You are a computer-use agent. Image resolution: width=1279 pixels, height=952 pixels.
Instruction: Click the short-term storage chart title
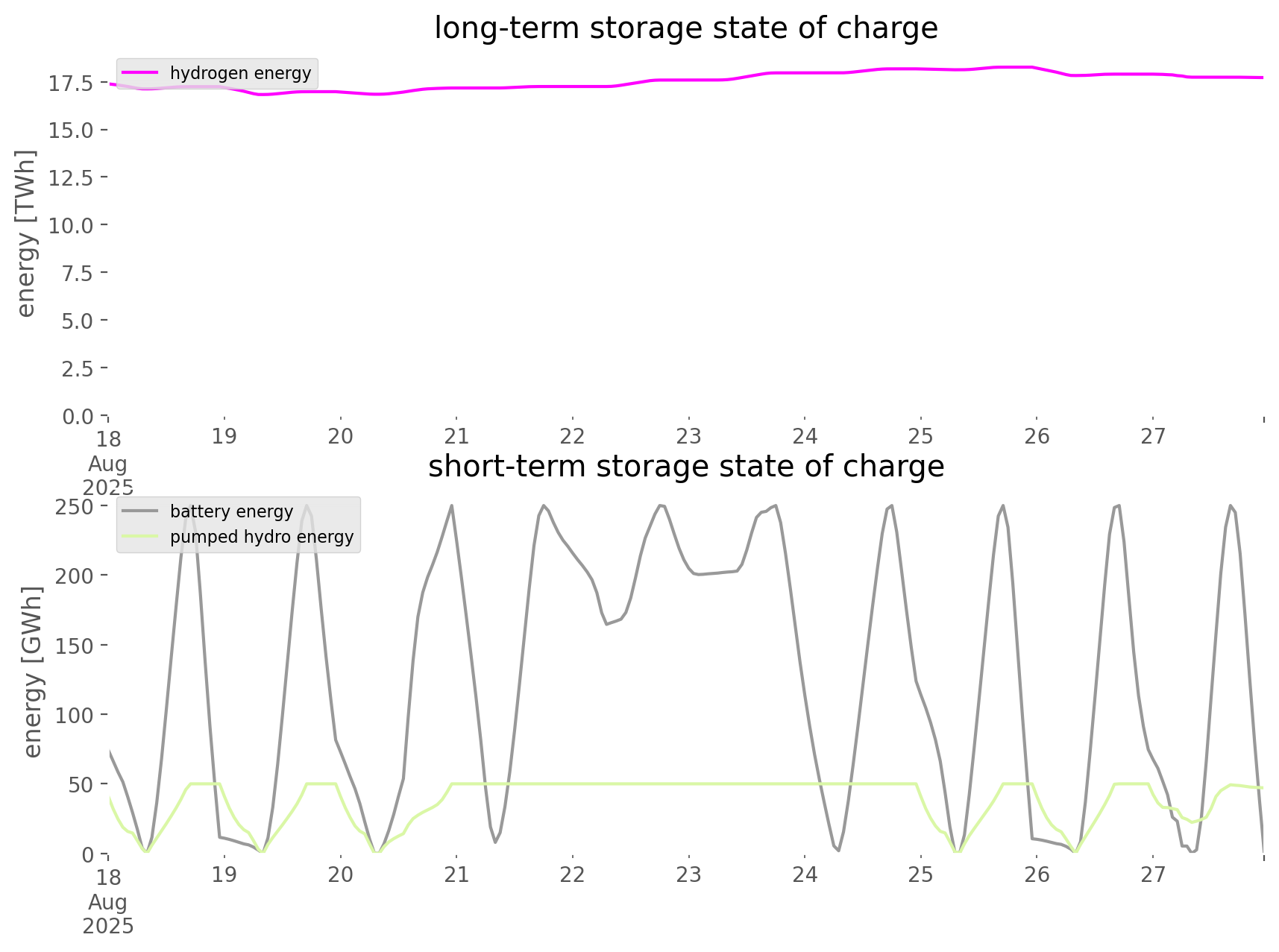pos(685,467)
